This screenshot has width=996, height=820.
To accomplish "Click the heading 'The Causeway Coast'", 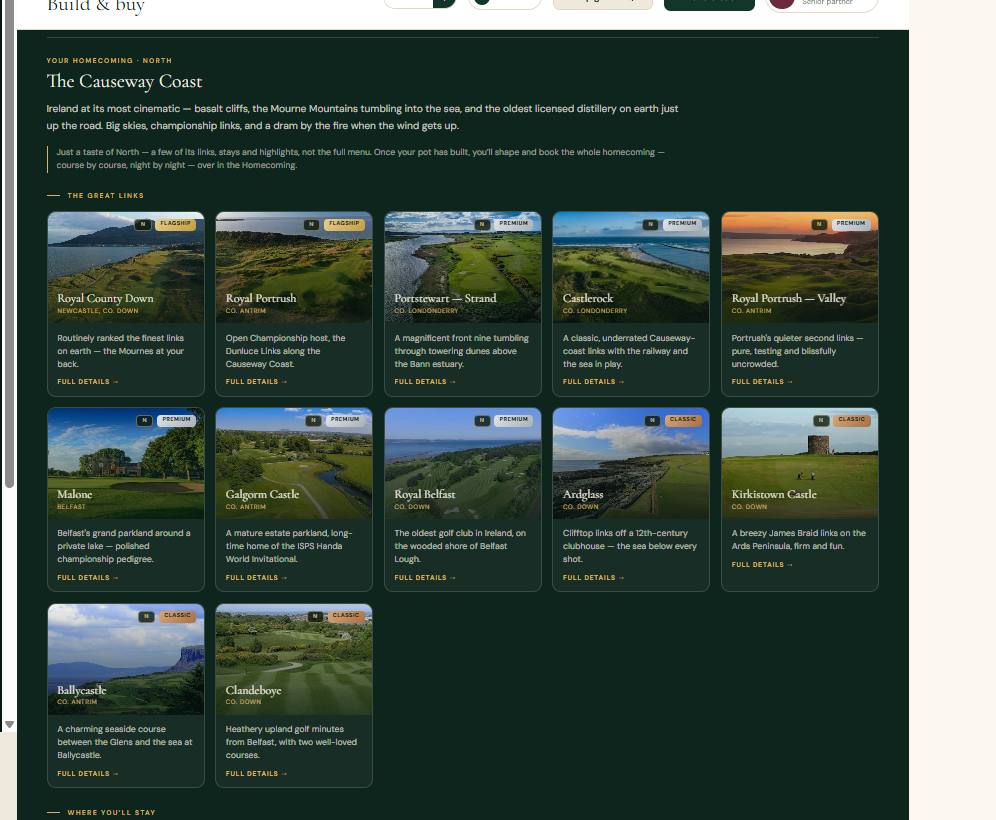I will (124, 81).
